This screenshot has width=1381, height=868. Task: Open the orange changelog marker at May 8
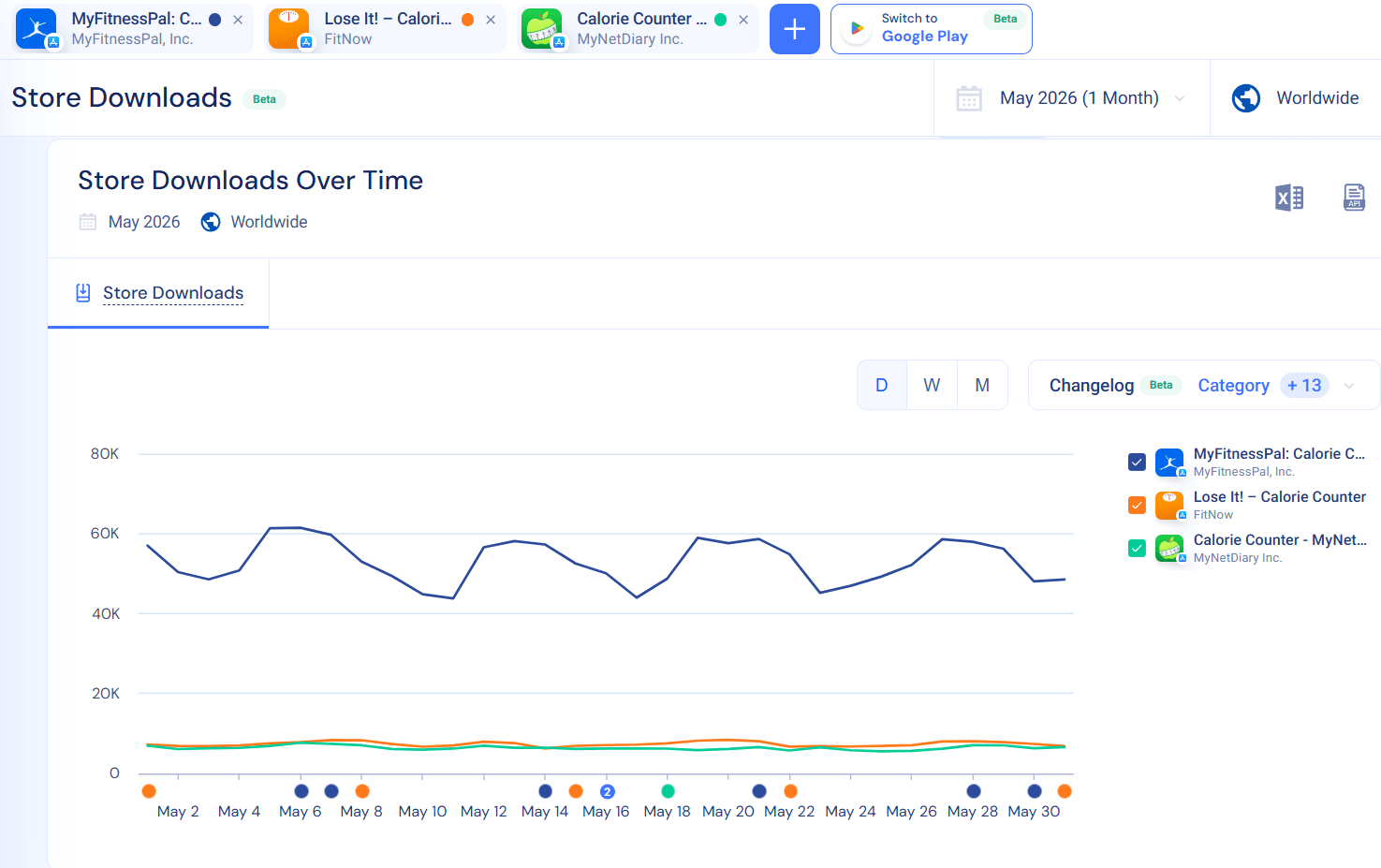pyautogui.click(x=362, y=791)
